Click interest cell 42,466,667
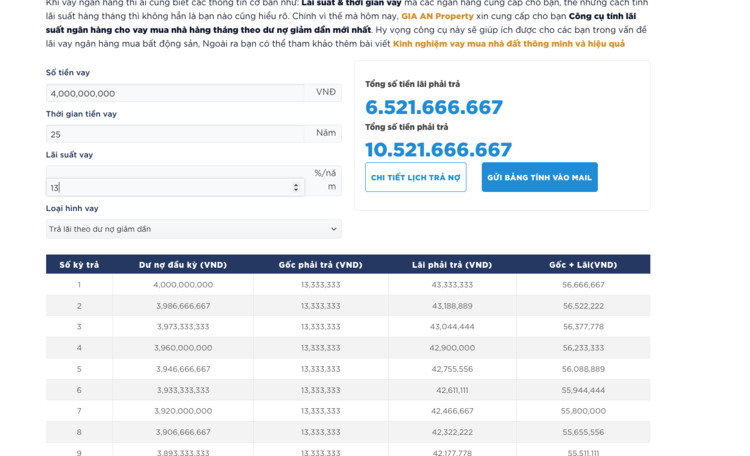This screenshot has height=456, width=750. (x=452, y=411)
